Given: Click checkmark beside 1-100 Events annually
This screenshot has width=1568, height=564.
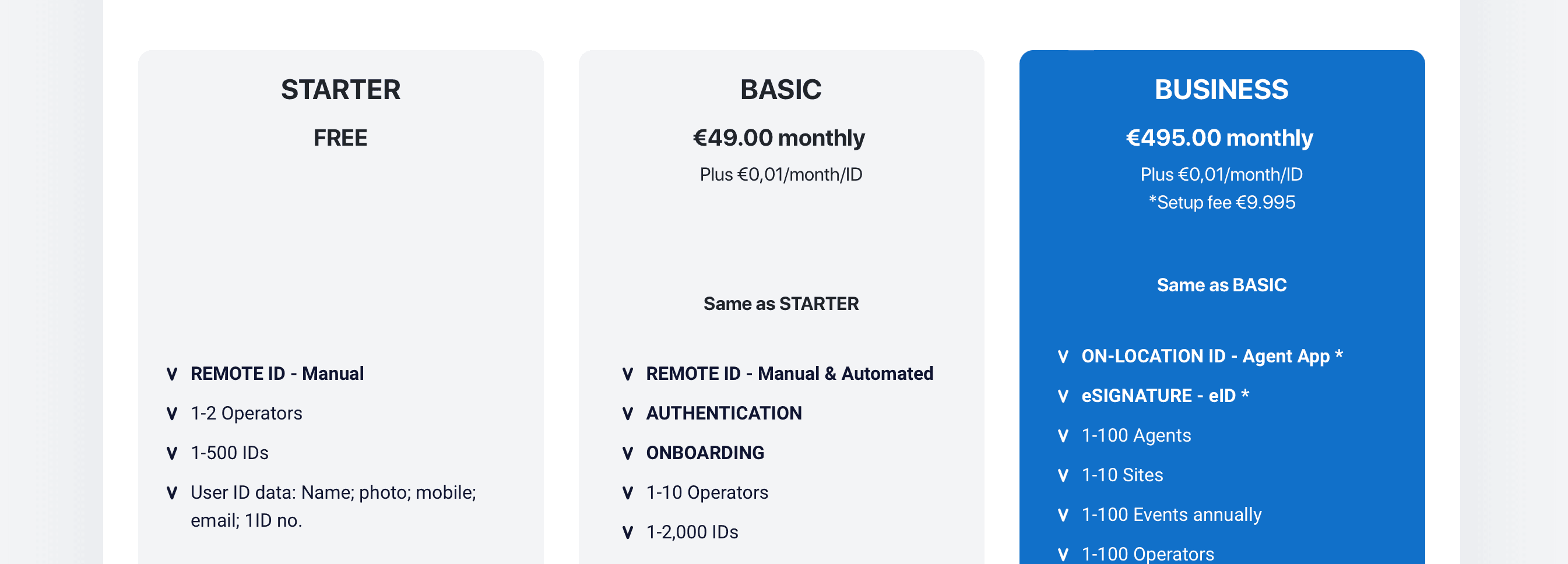Looking at the screenshot, I should coord(1063,514).
